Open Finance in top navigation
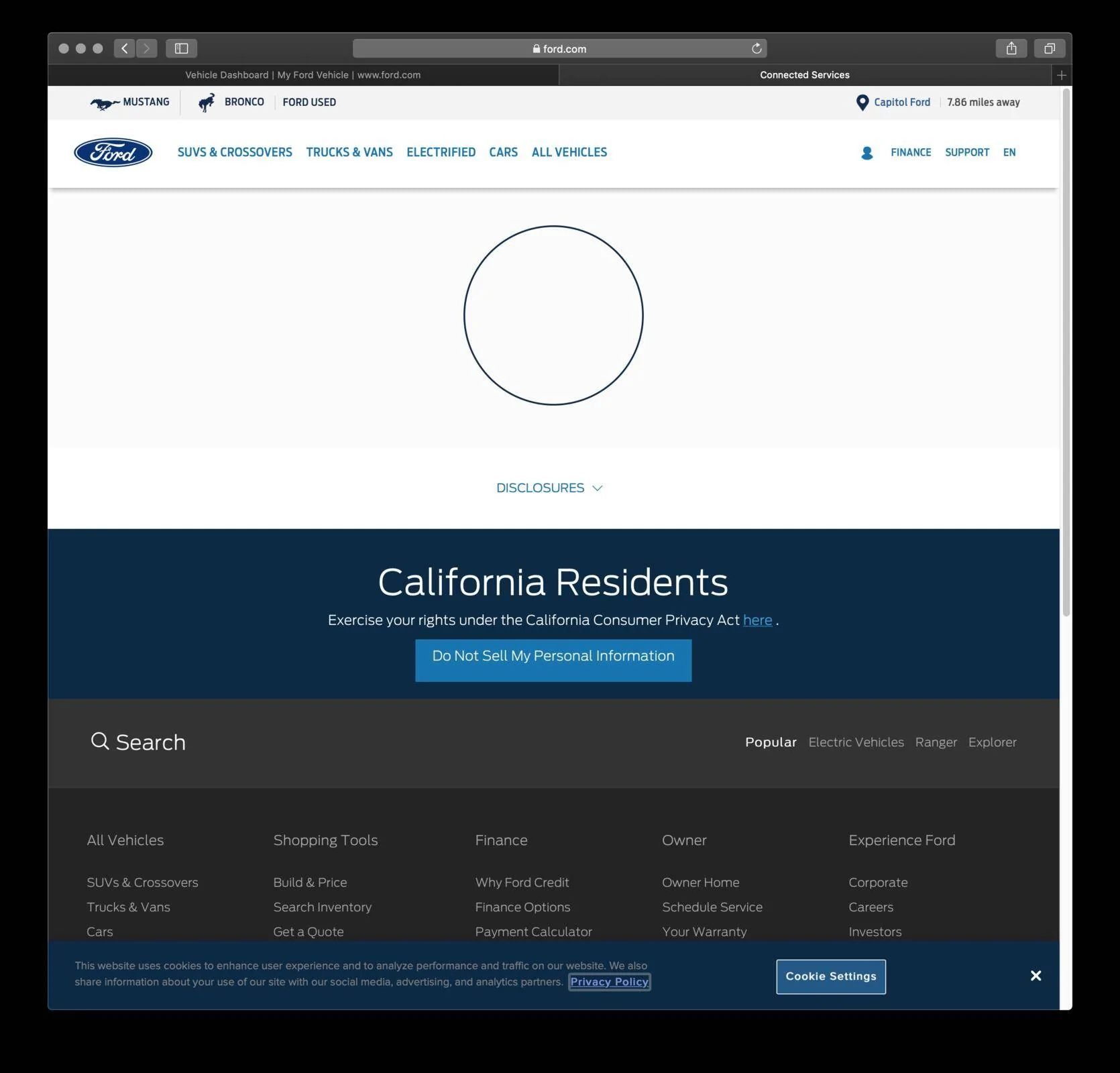Viewport: 1120px width, 1073px height. 911,152
